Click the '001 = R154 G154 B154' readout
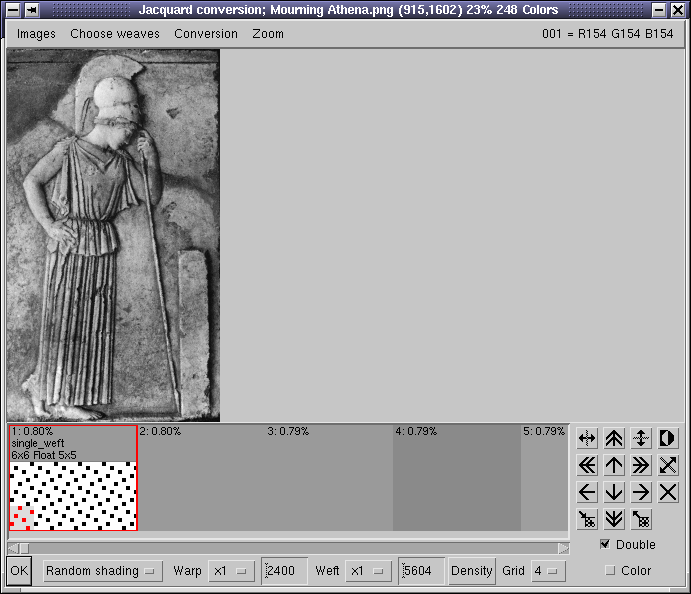The width and height of the screenshot is (691, 594). point(608,34)
